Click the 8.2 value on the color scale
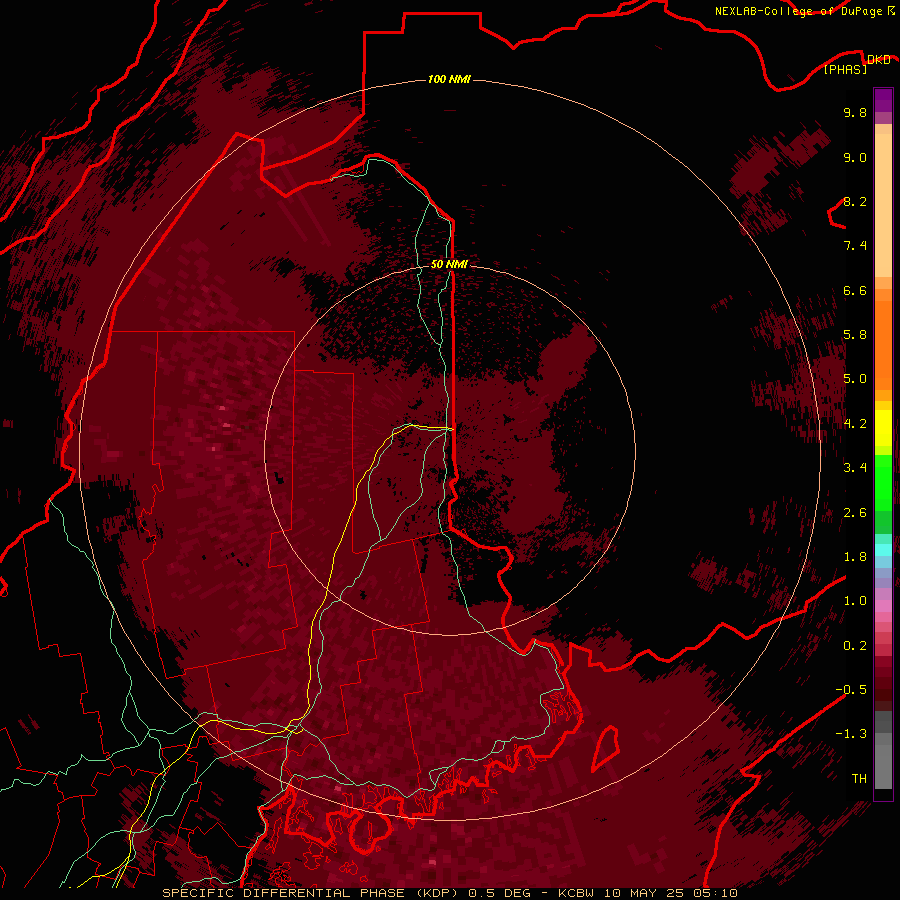Screen dimensions: 900x900 [855, 201]
